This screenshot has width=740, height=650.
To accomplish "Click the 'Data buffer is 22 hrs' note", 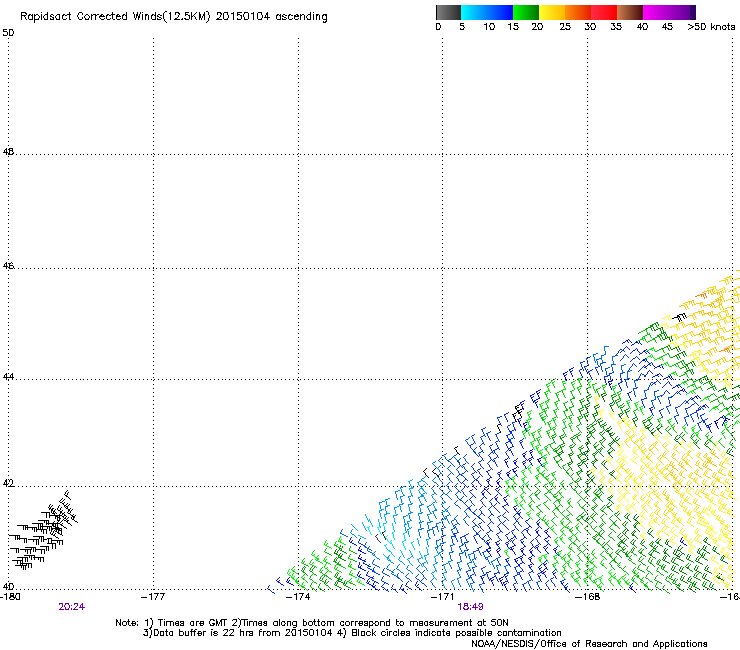I will [x=238, y=633].
